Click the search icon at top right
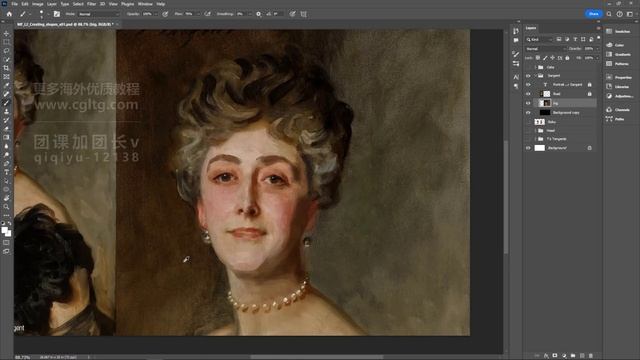 609,14
